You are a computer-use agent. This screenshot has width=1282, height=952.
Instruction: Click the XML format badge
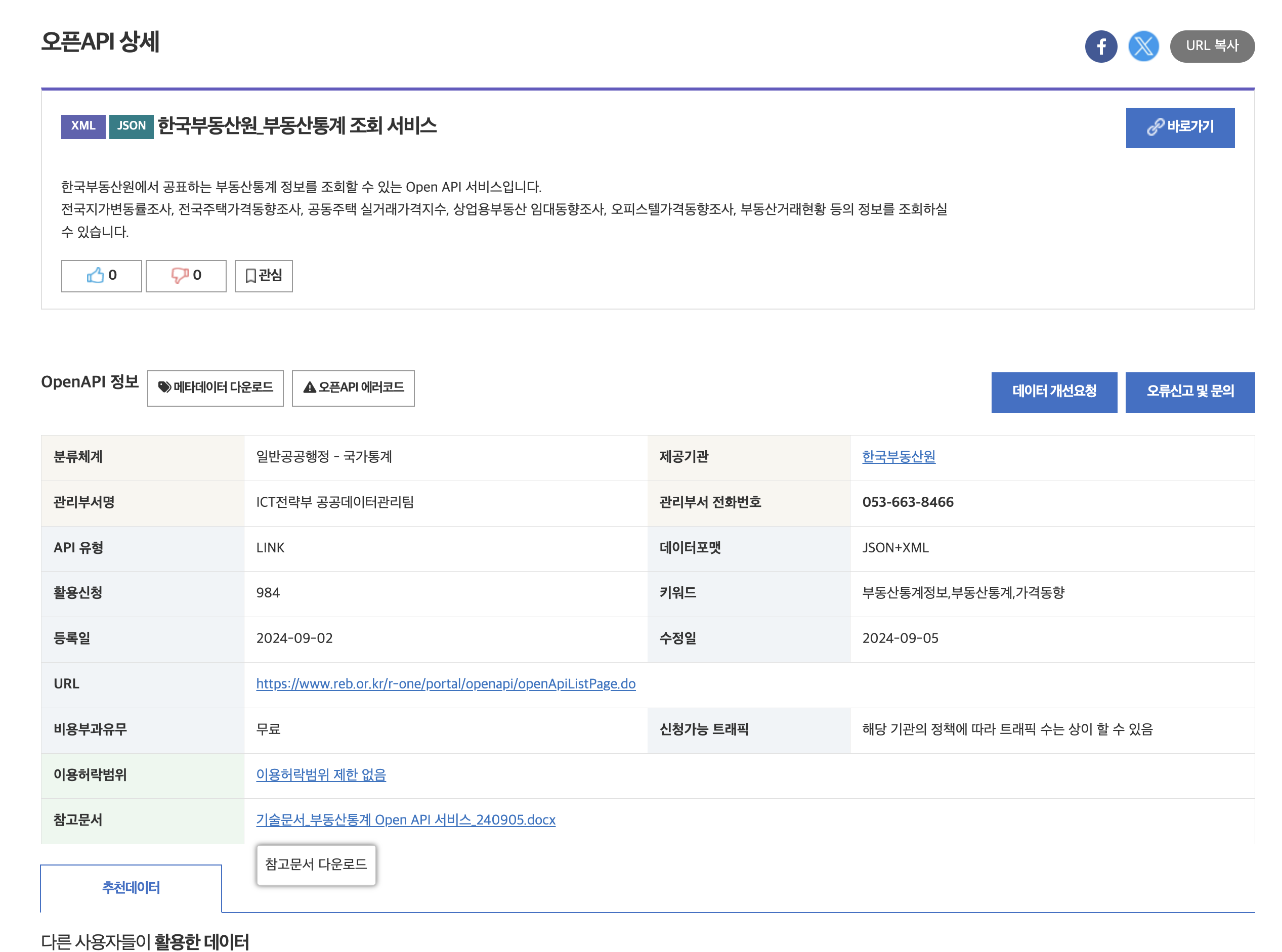pos(83,126)
